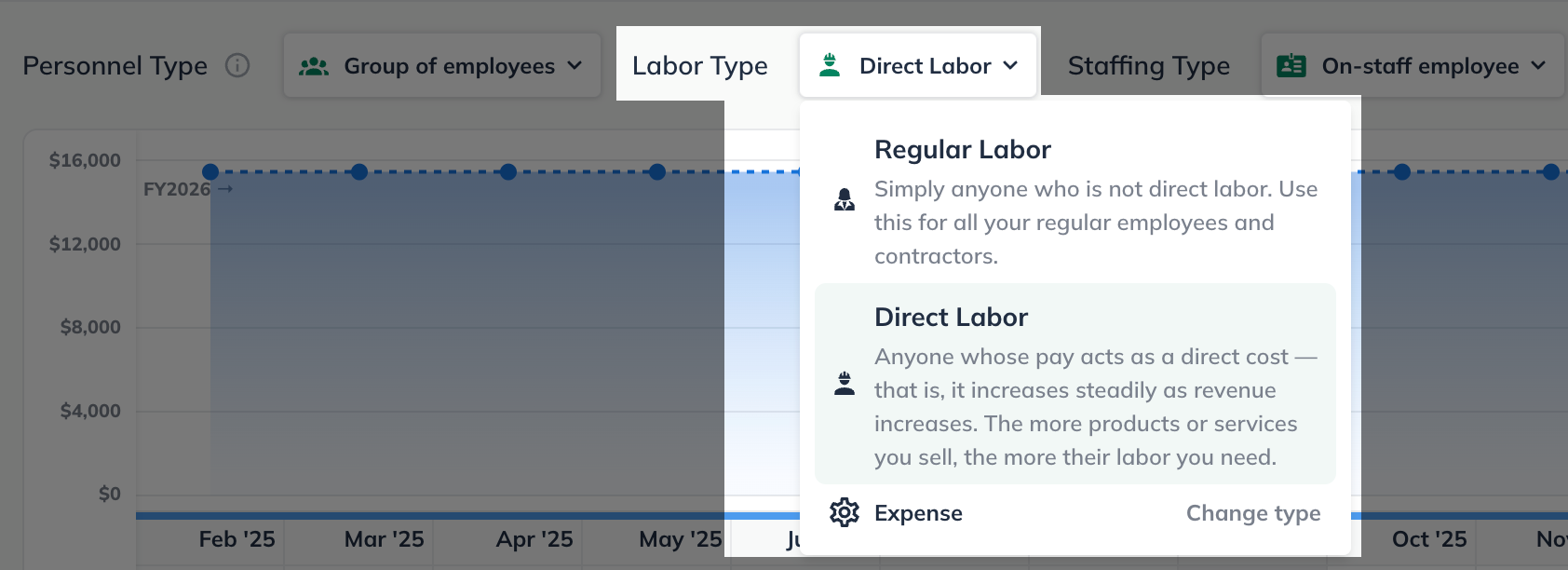Click the green group of employees icon
Screen dimensions: 1568x570
tap(314, 65)
